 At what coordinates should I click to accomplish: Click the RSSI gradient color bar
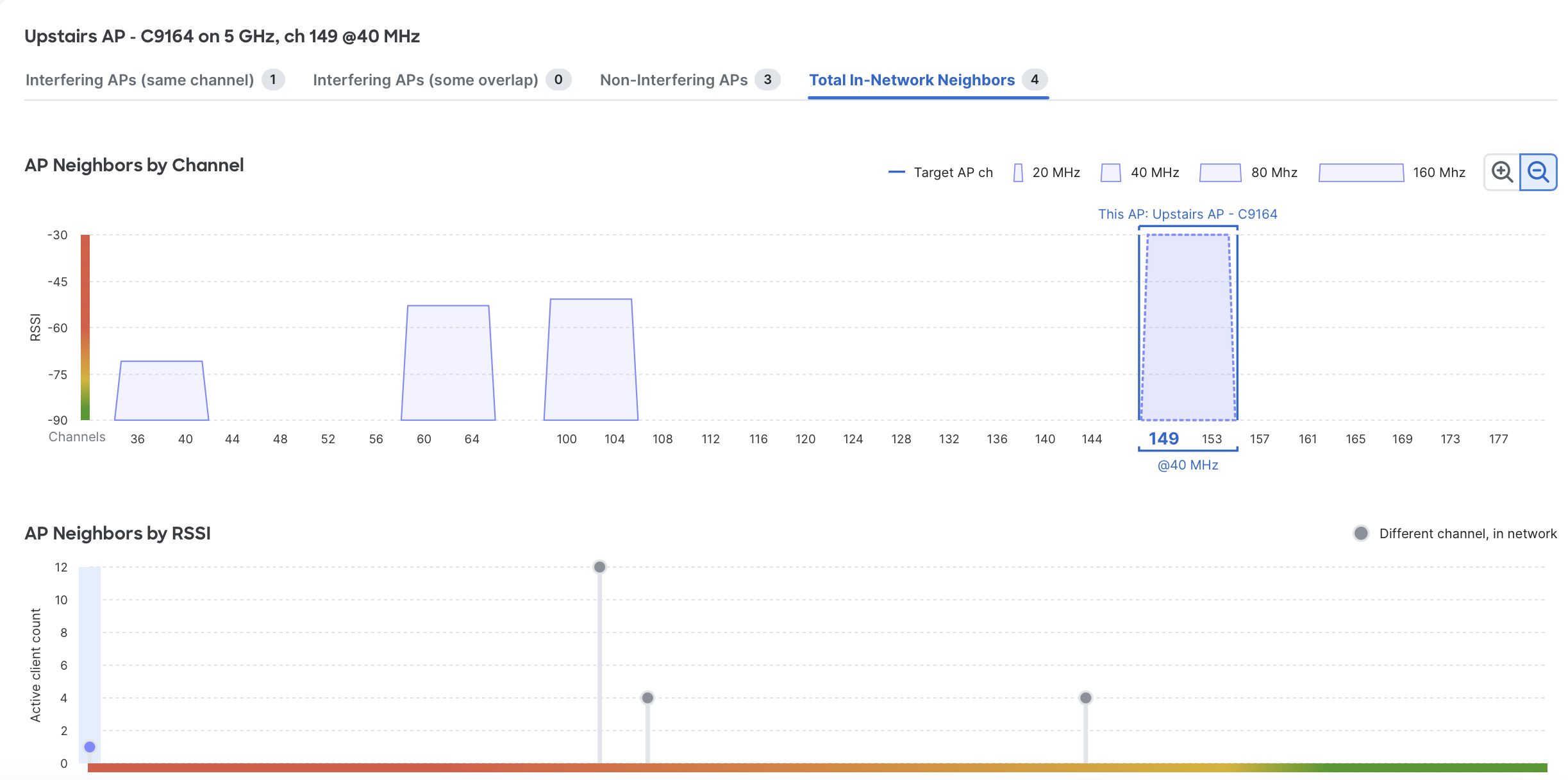coord(84,327)
